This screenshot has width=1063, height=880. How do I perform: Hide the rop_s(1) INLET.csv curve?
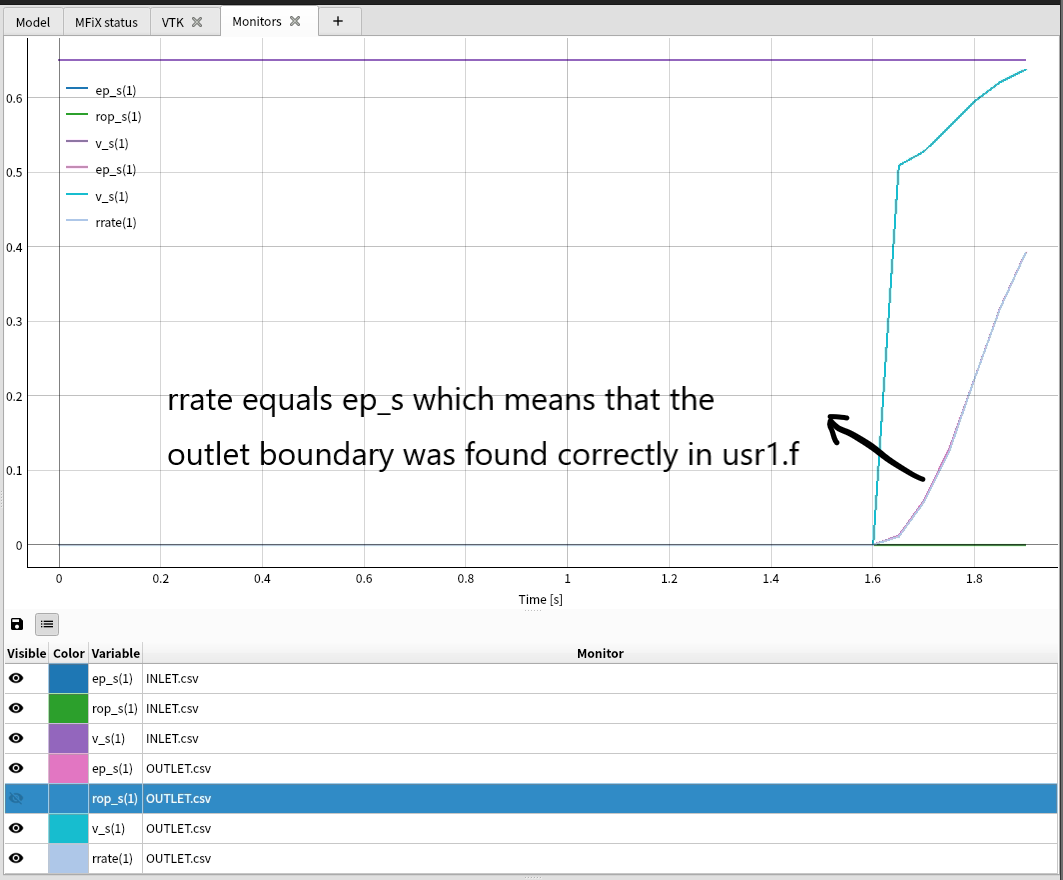pyautogui.click(x=16, y=708)
